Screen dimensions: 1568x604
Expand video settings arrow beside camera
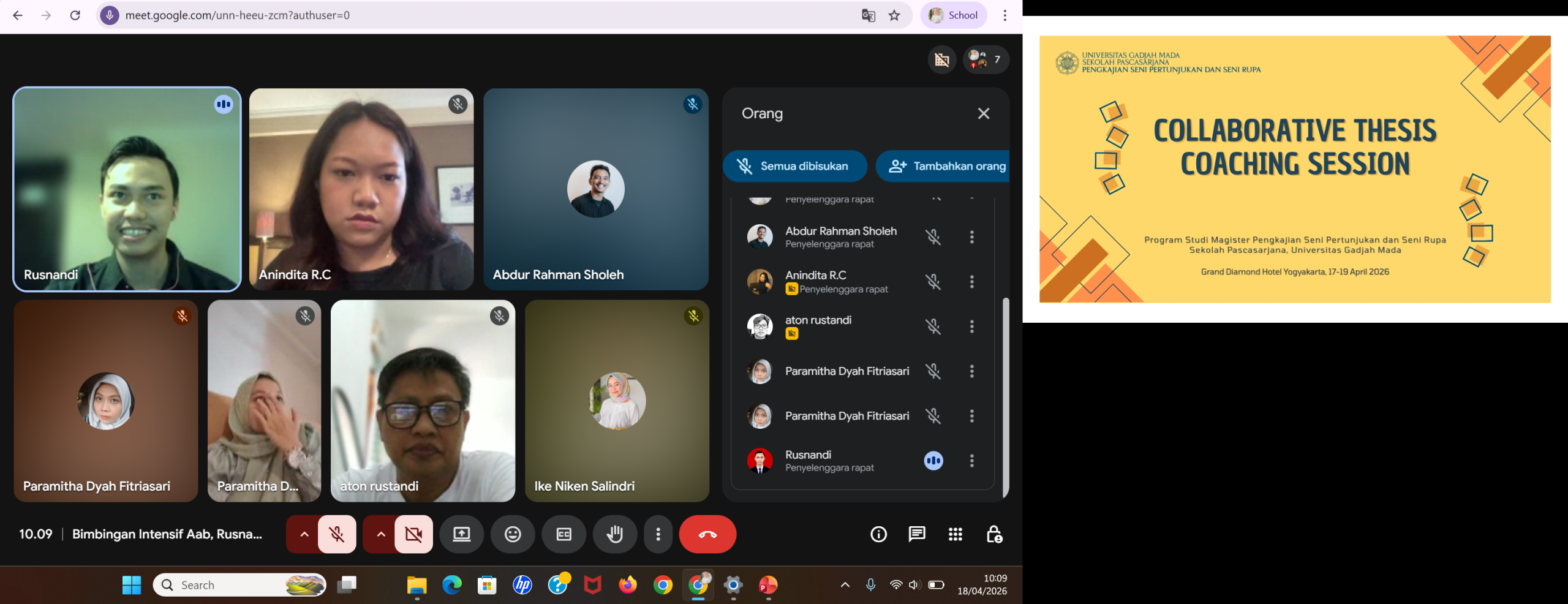coord(380,534)
